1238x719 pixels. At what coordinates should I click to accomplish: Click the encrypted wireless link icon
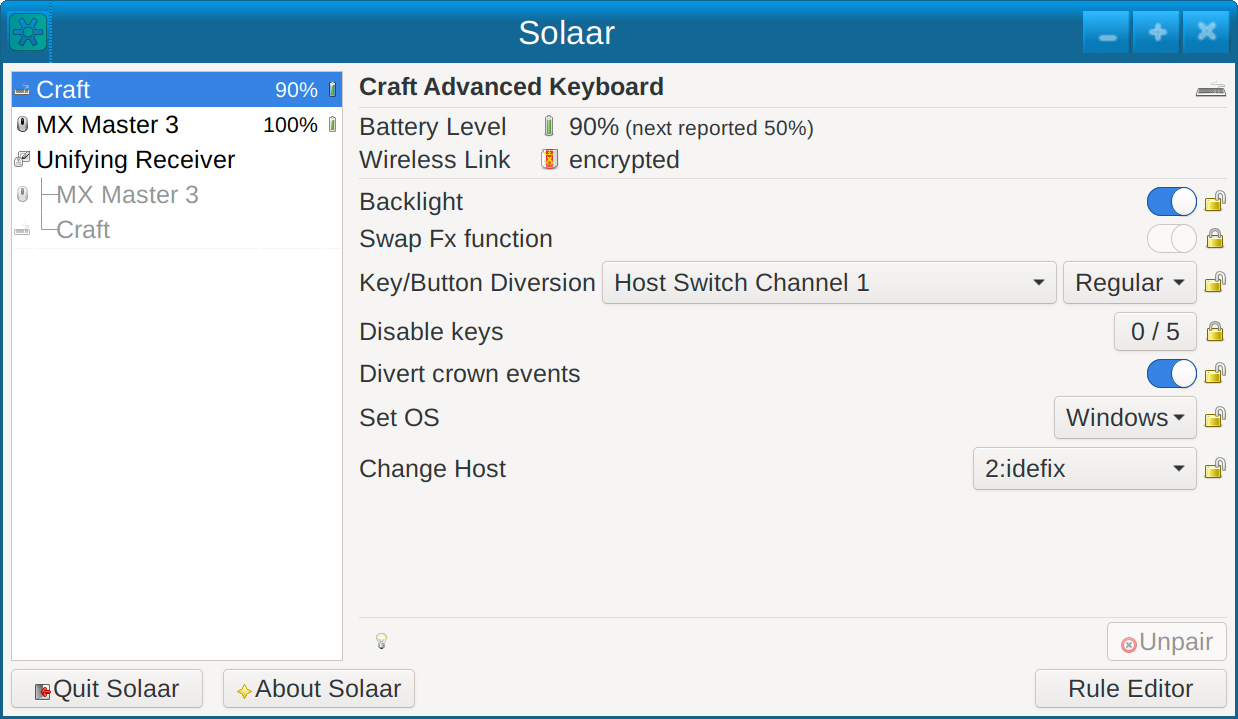coord(548,158)
